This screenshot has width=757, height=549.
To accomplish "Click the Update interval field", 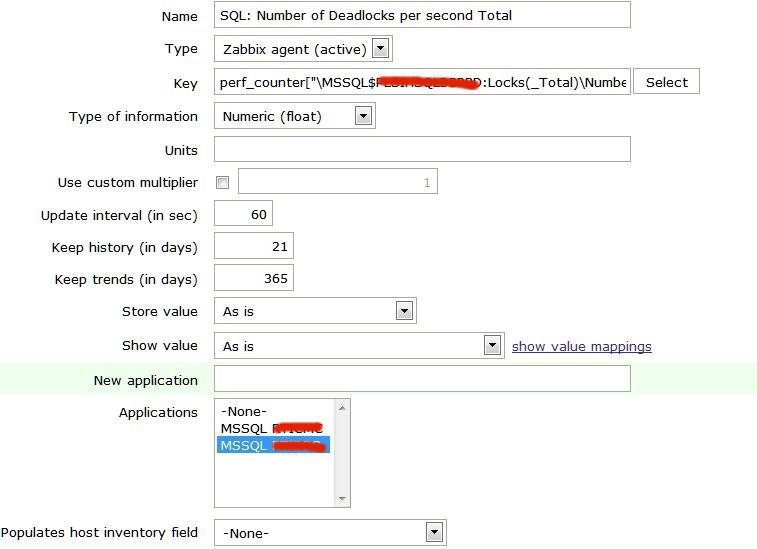I will pos(243,214).
